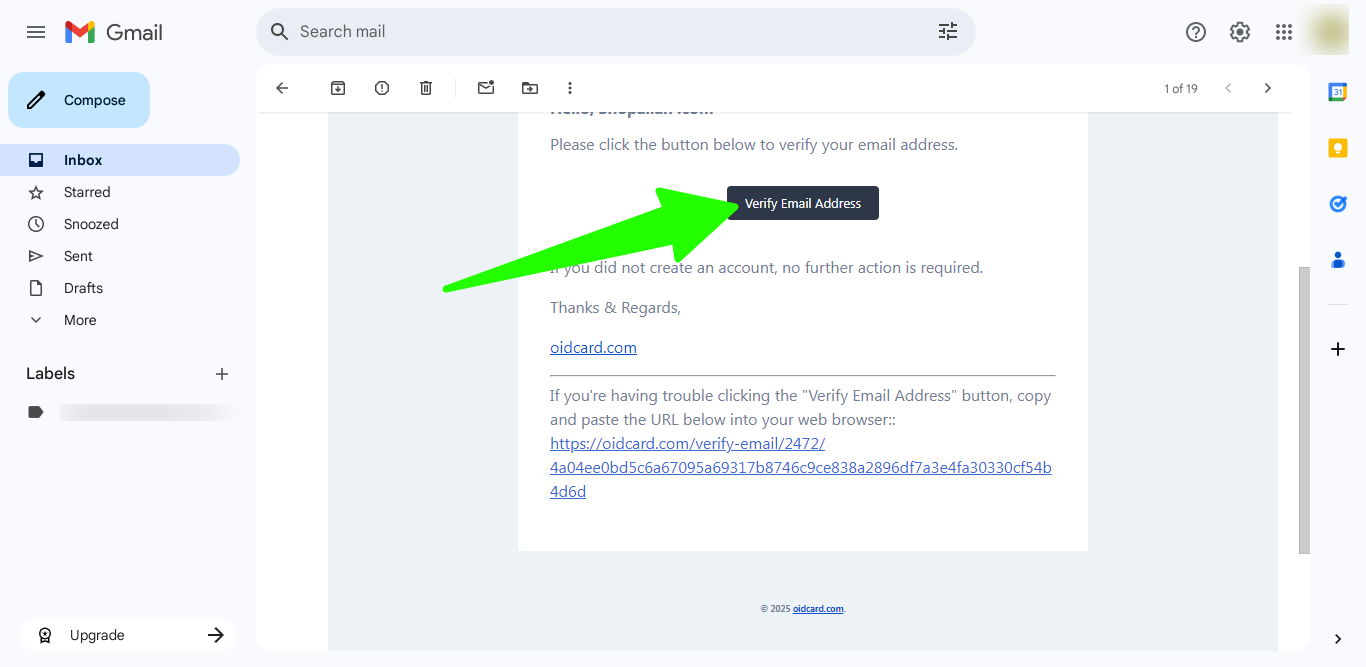
Task: Open Google Keep in the side panel
Action: tap(1338, 147)
